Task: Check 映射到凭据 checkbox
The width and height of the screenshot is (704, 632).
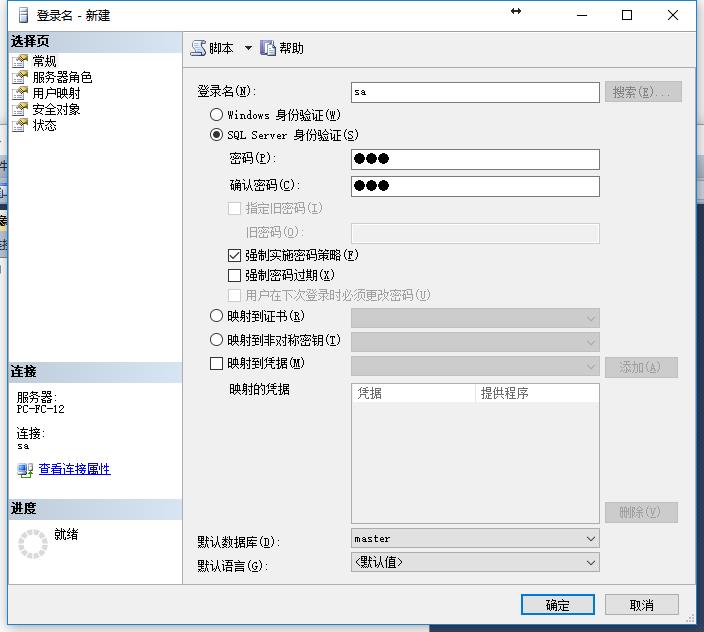Action: [216, 363]
